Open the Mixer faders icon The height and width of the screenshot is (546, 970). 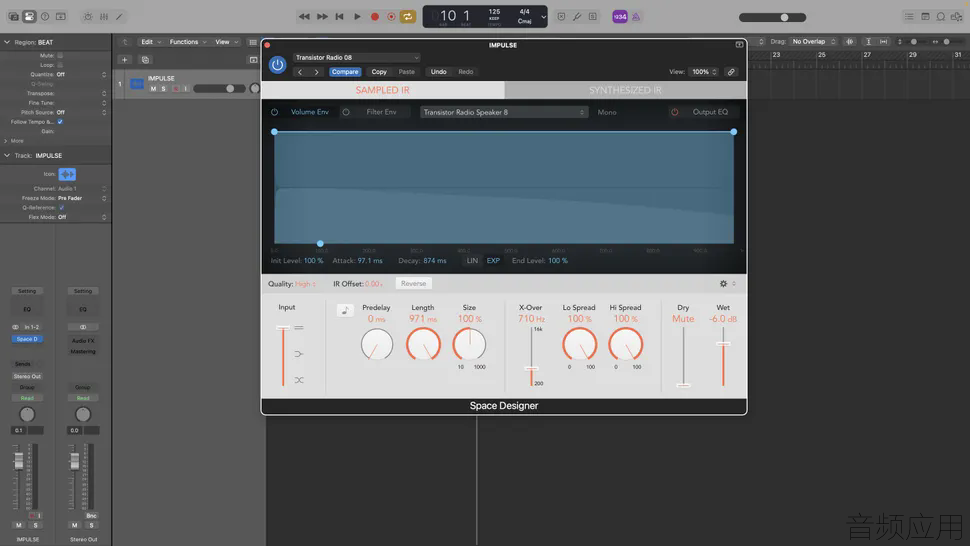[104, 17]
